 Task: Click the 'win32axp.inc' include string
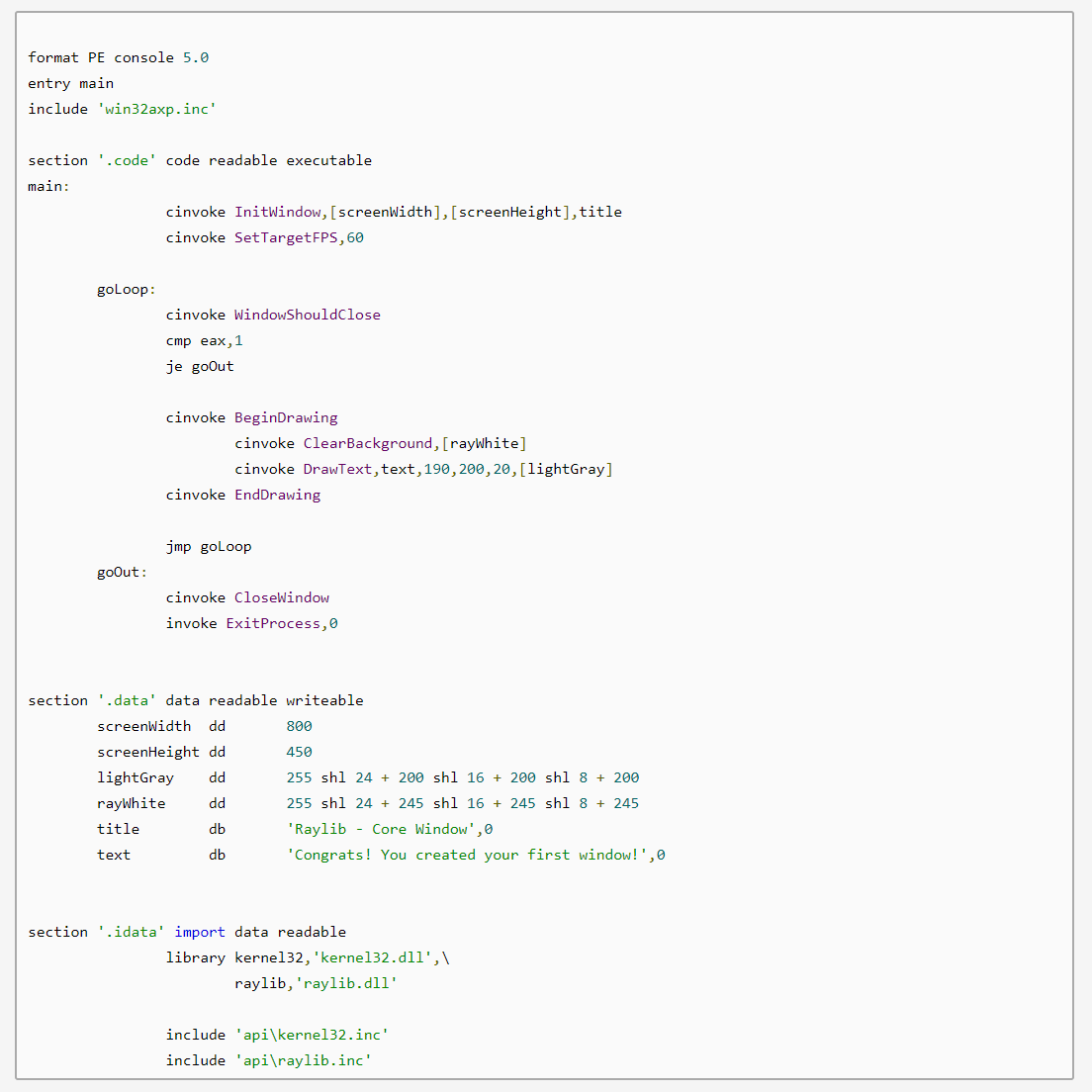tap(156, 110)
